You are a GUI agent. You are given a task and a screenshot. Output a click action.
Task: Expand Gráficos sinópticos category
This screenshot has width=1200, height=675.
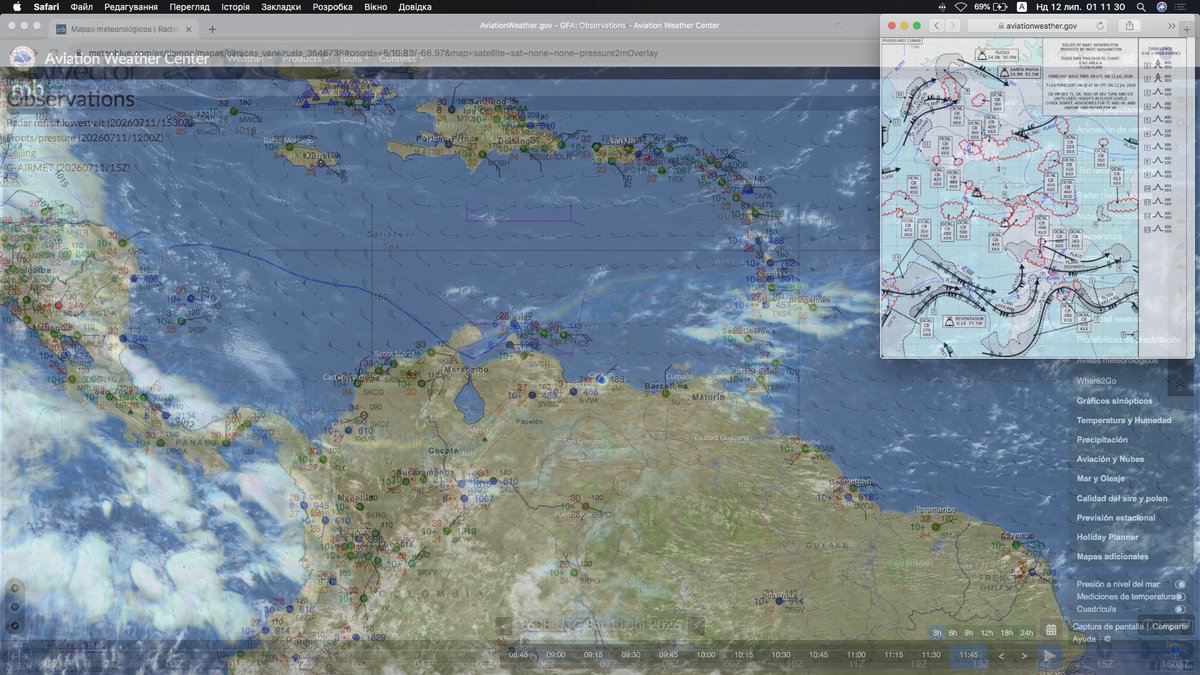point(1114,401)
